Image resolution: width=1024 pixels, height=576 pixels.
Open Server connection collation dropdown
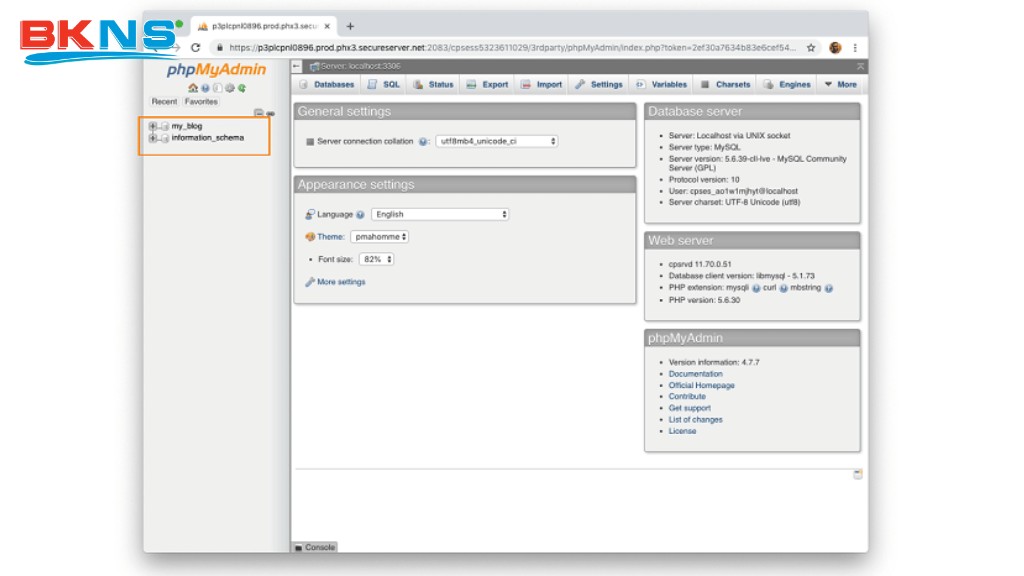pos(496,142)
